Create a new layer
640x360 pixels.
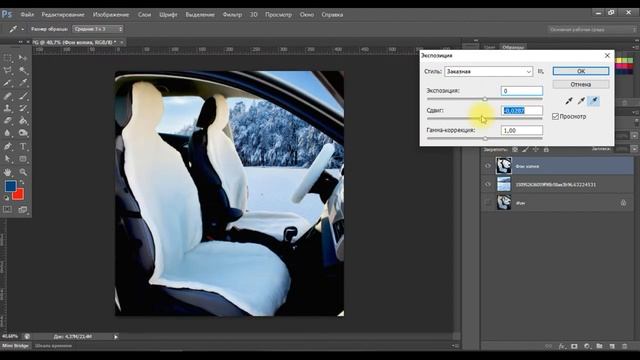[x=612, y=346]
